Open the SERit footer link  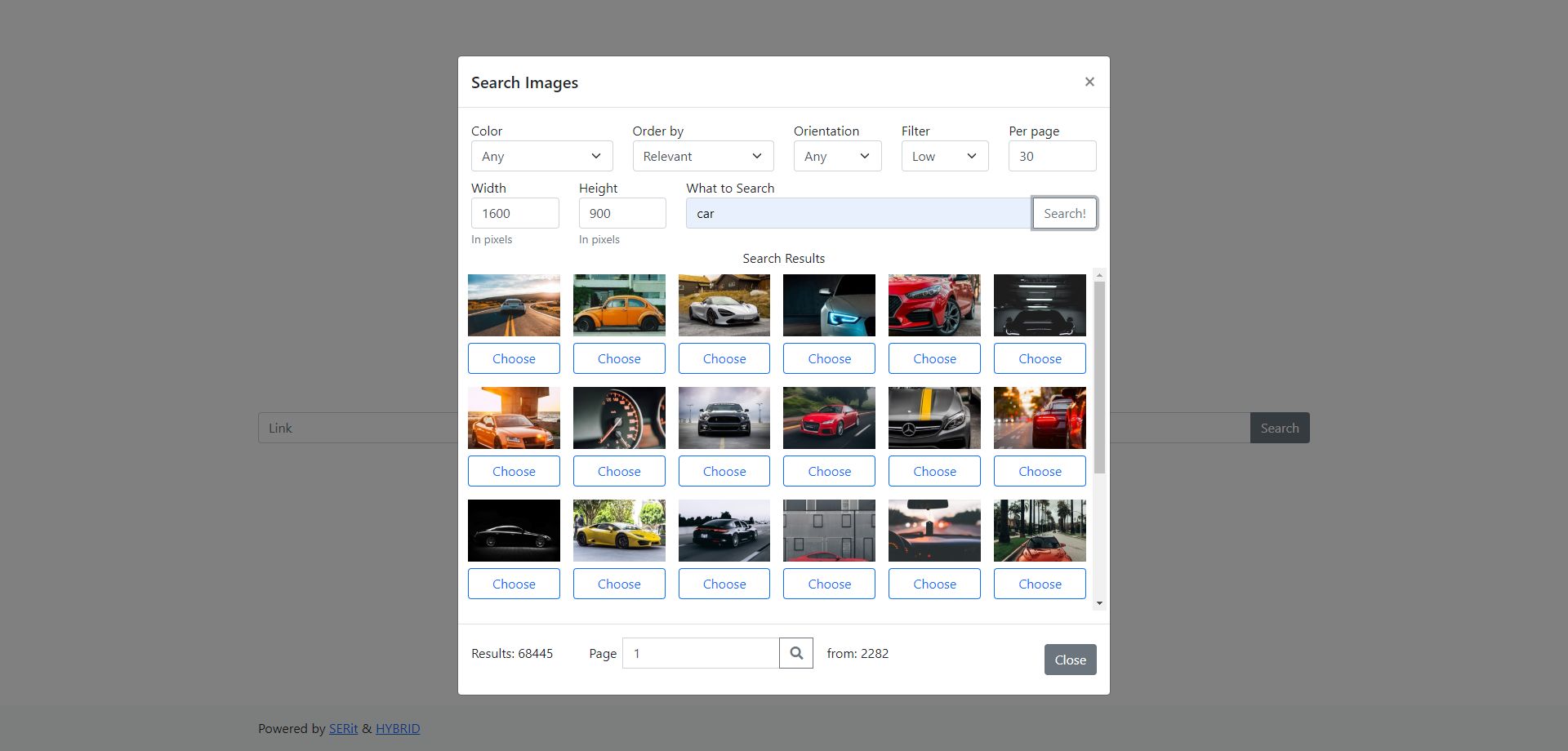coord(343,728)
